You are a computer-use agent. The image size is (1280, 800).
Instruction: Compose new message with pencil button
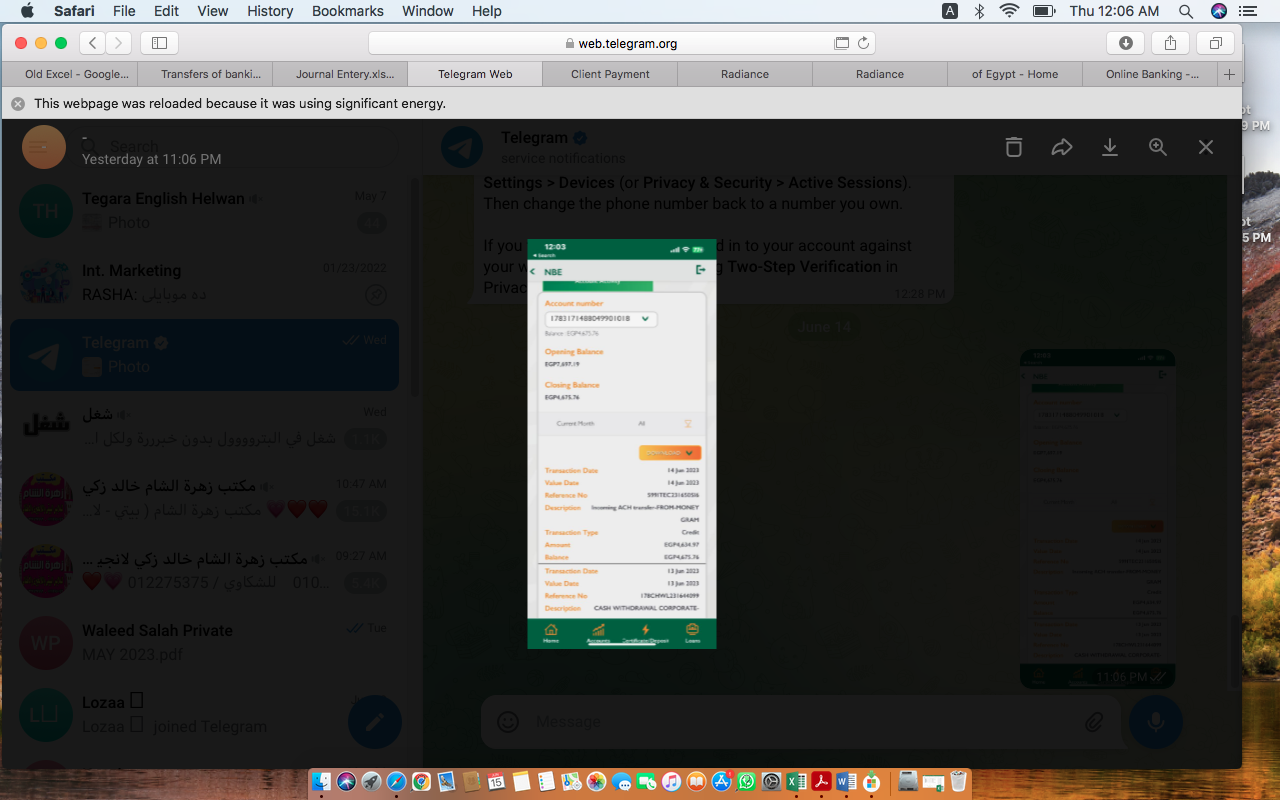pyautogui.click(x=374, y=721)
